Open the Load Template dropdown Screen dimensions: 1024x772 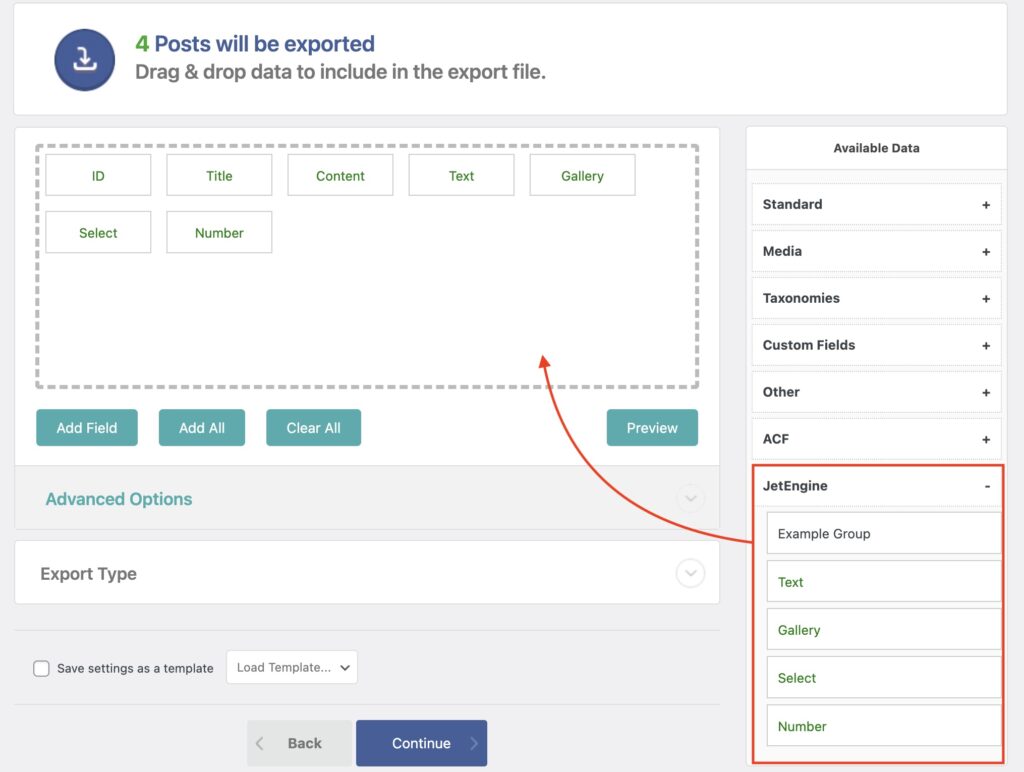pyautogui.click(x=292, y=667)
